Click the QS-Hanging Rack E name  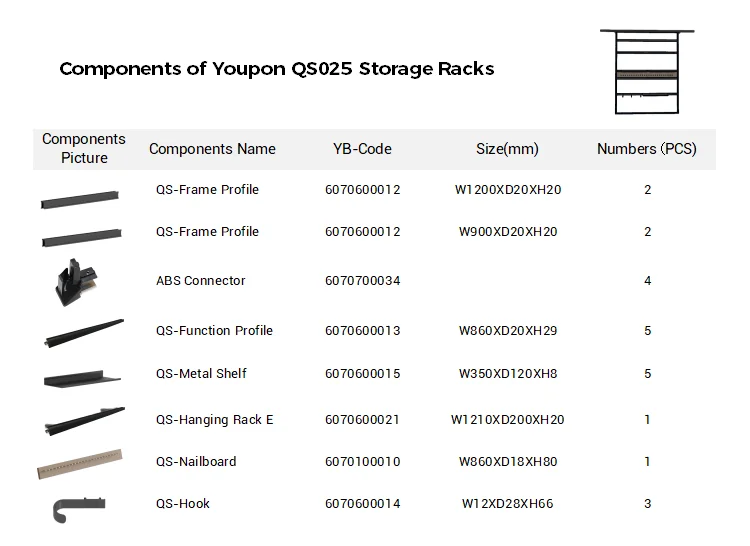(x=214, y=420)
